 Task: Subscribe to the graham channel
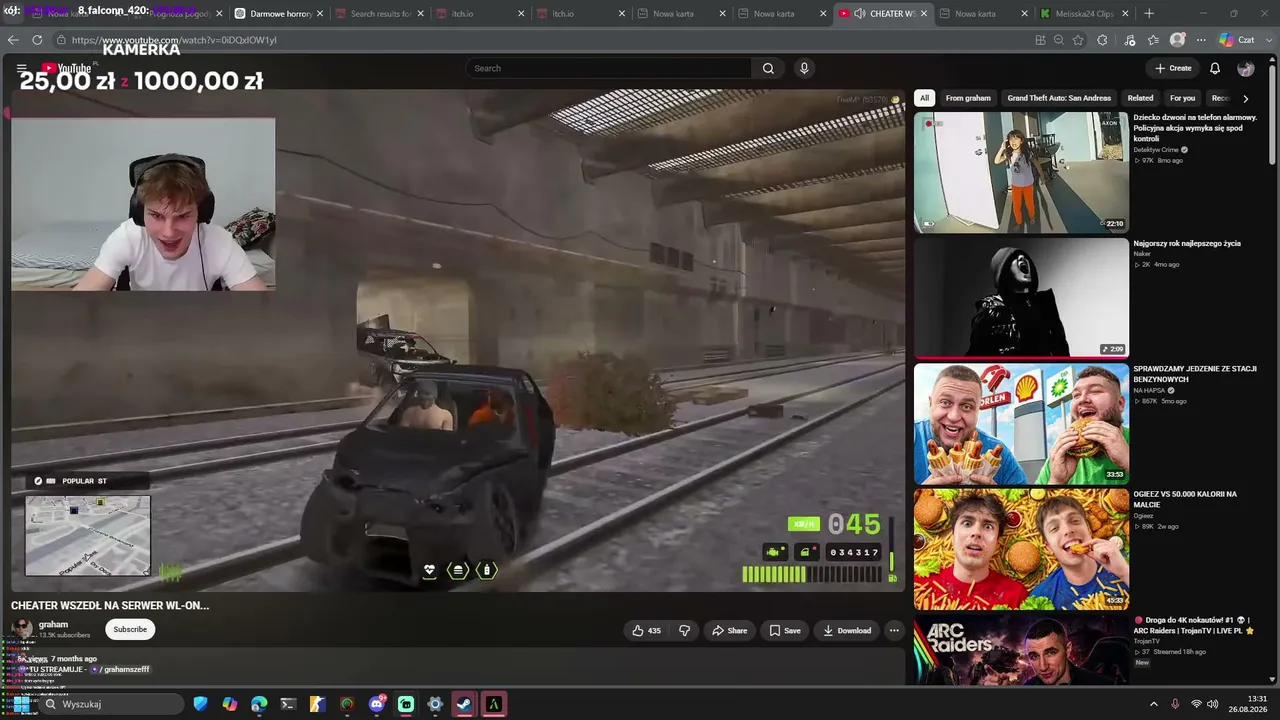130,629
